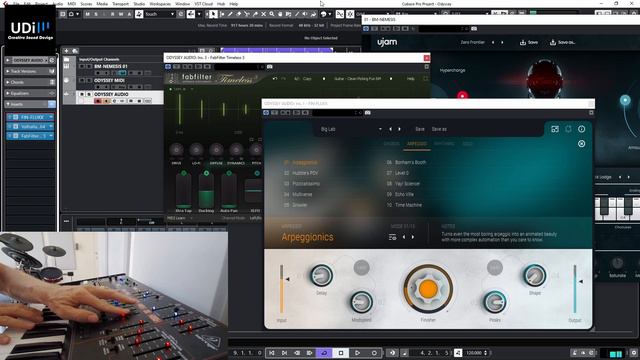Select mode 04 Multiverse
This screenshot has width=640, height=360.
click(x=298, y=194)
